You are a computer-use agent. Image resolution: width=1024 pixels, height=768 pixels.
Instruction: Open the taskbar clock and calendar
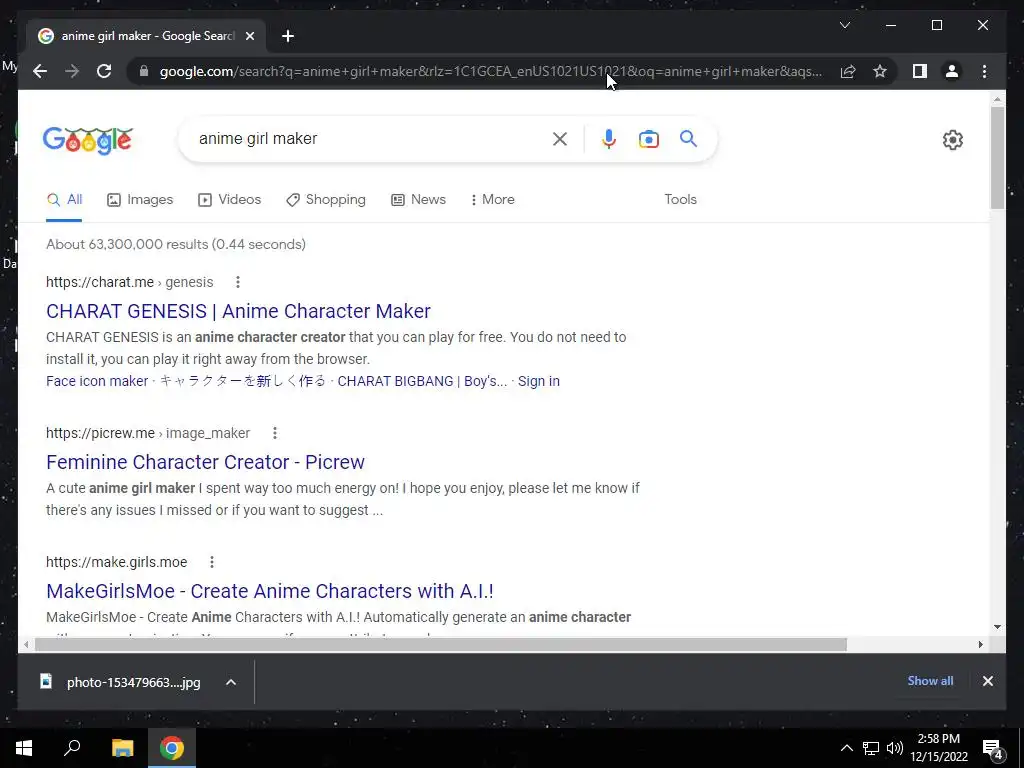tap(939, 748)
